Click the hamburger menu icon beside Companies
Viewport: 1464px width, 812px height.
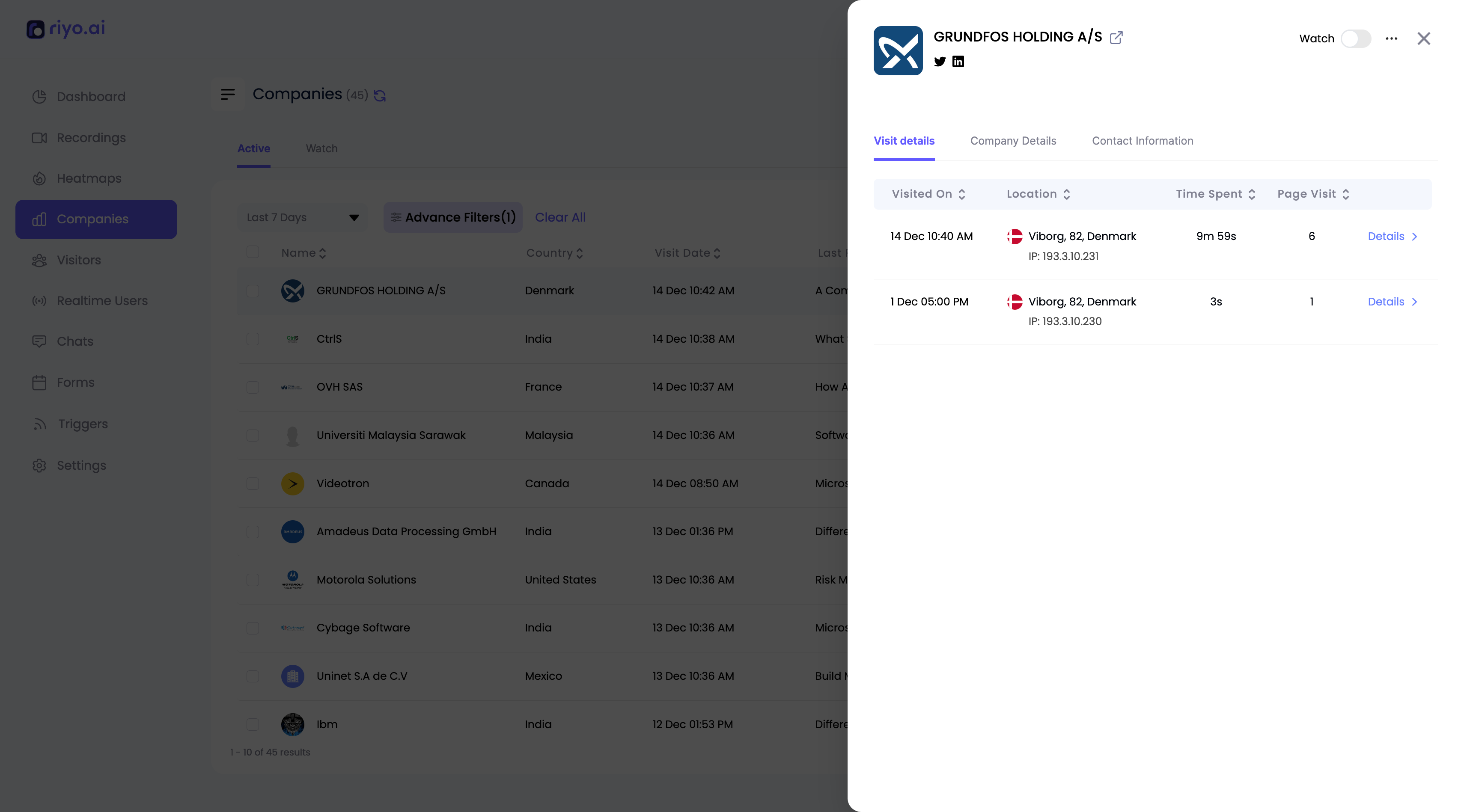pos(228,94)
